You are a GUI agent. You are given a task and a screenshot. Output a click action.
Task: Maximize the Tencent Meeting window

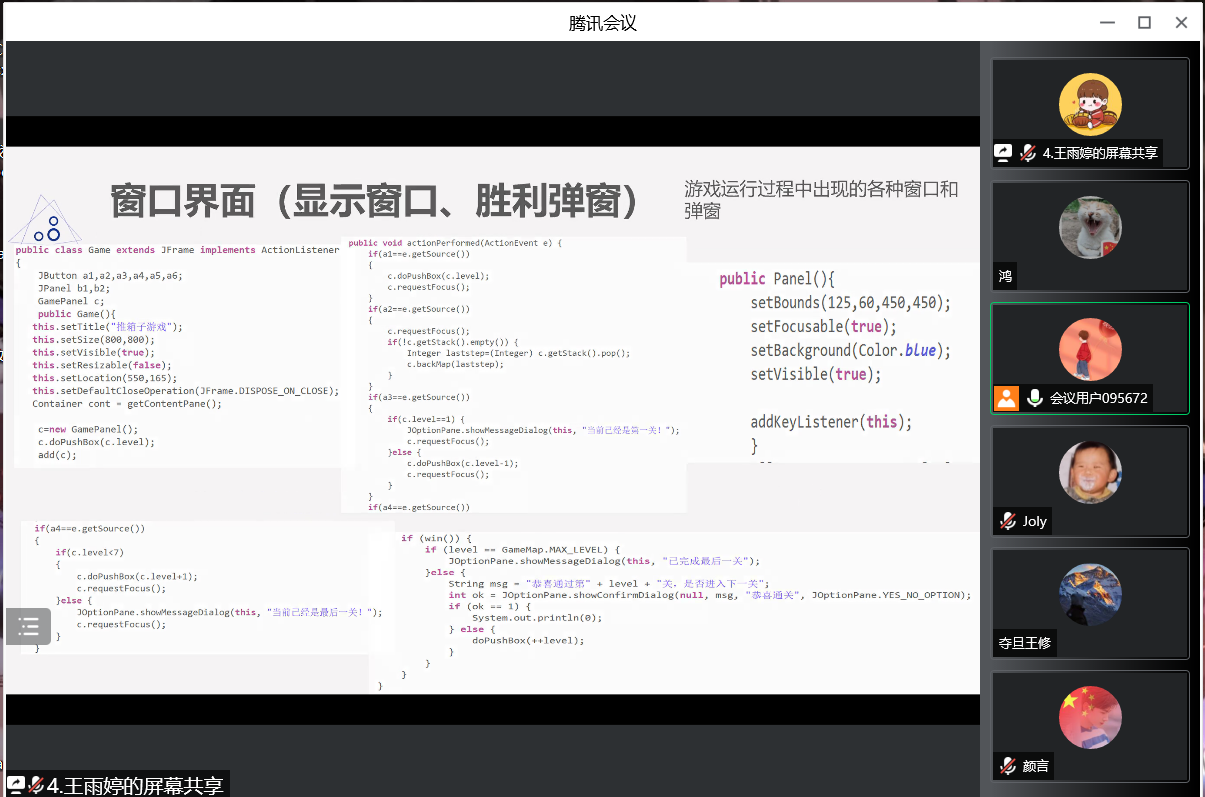tap(1144, 22)
